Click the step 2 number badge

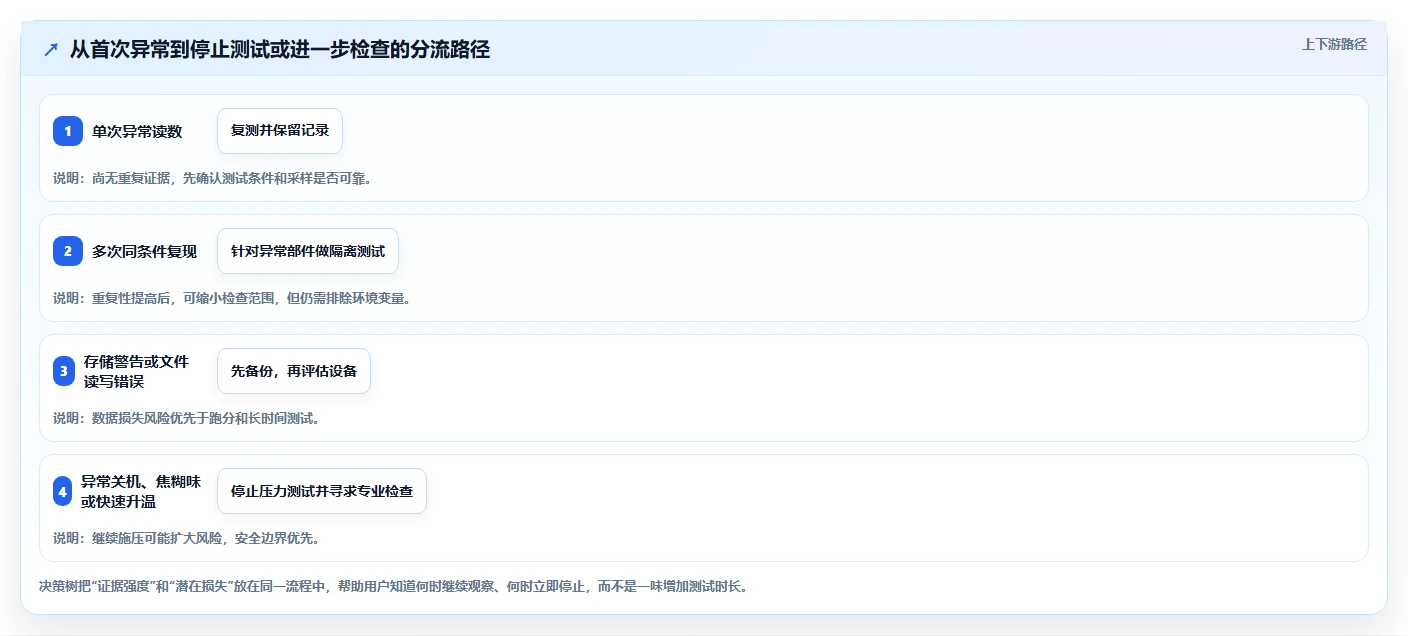pos(68,251)
